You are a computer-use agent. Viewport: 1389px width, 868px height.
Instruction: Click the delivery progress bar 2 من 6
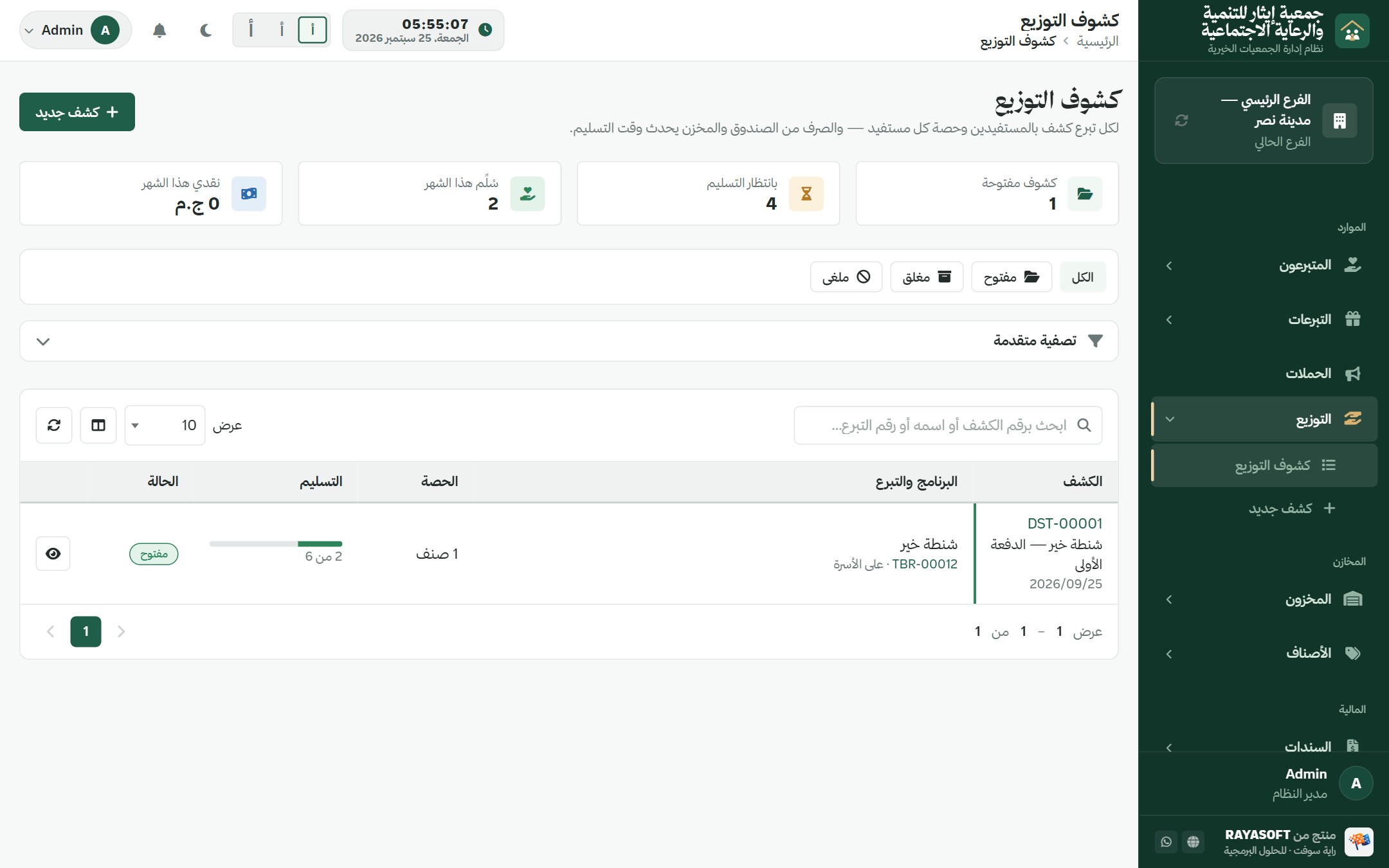(x=276, y=544)
